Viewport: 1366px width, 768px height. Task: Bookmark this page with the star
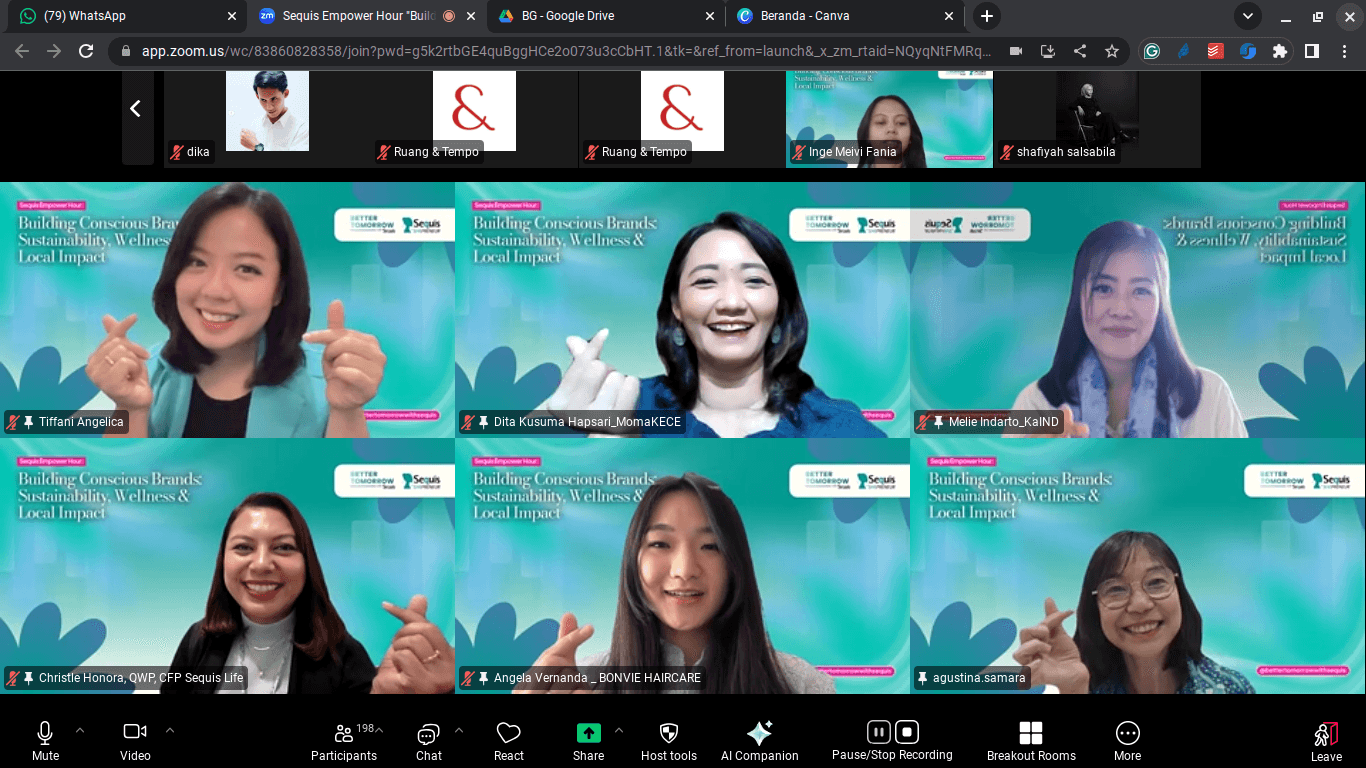tap(1111, 51)
